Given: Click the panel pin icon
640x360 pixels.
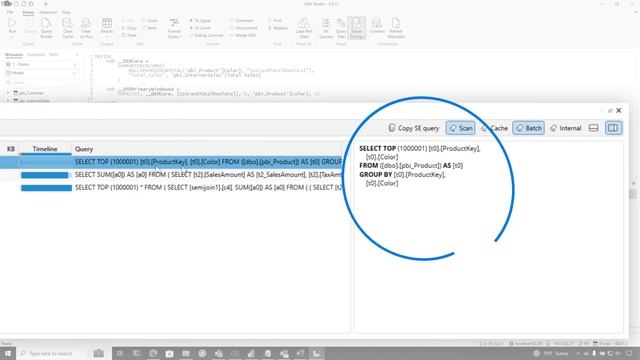Looking at the screenshot, I should [610, 111].
